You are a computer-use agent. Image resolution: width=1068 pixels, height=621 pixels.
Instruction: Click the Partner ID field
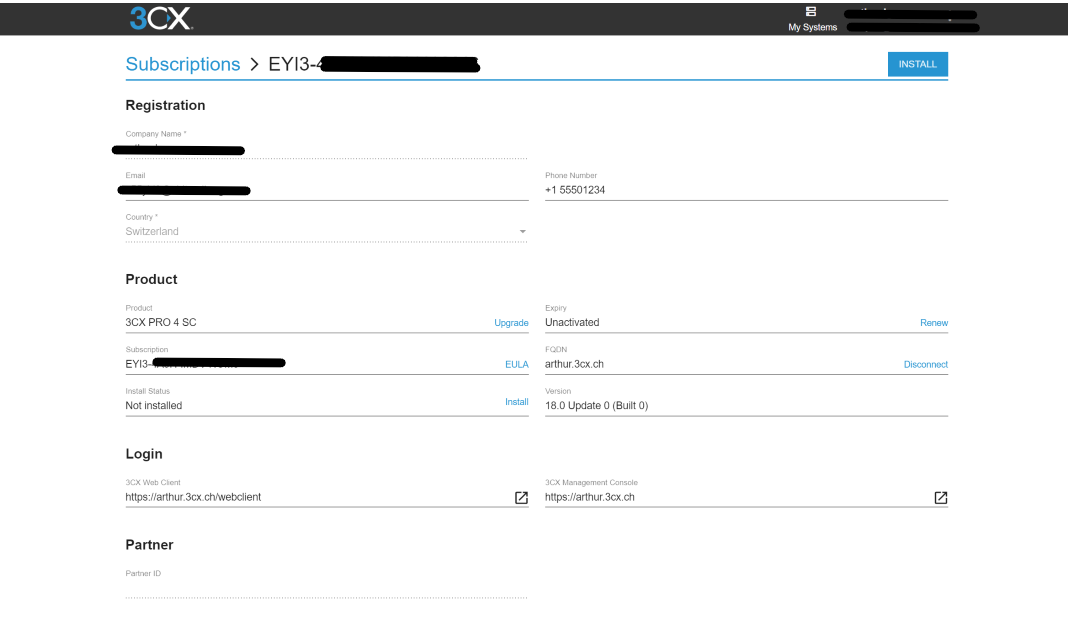click(326, 588)
